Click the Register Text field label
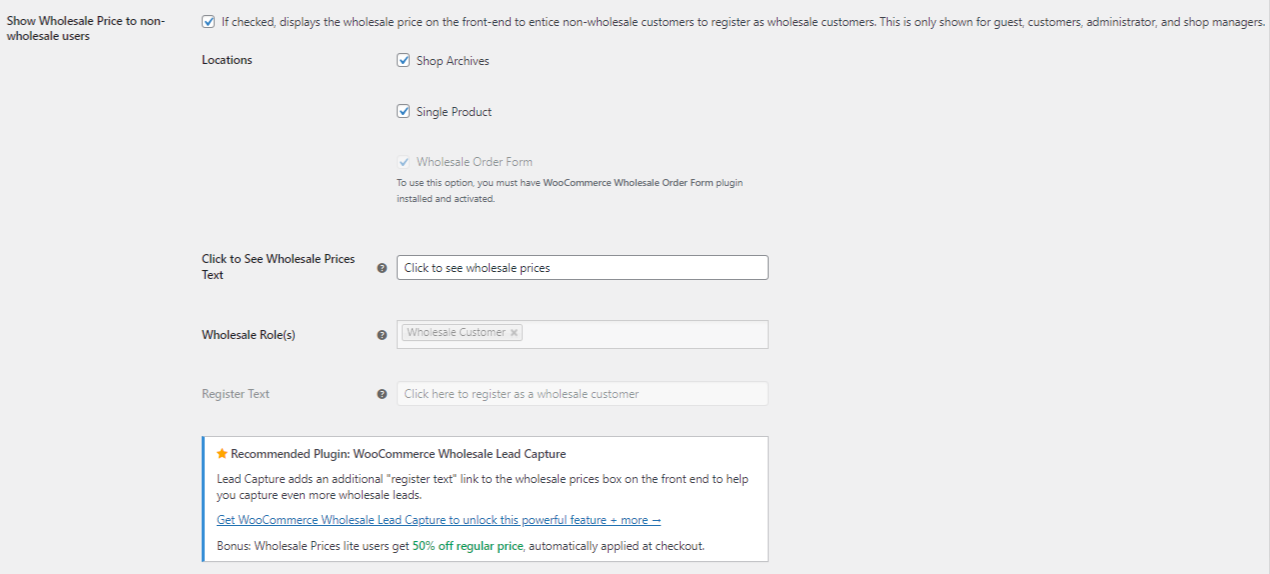The width and height of the screenshot is (1270, 574). pos(235,394)
